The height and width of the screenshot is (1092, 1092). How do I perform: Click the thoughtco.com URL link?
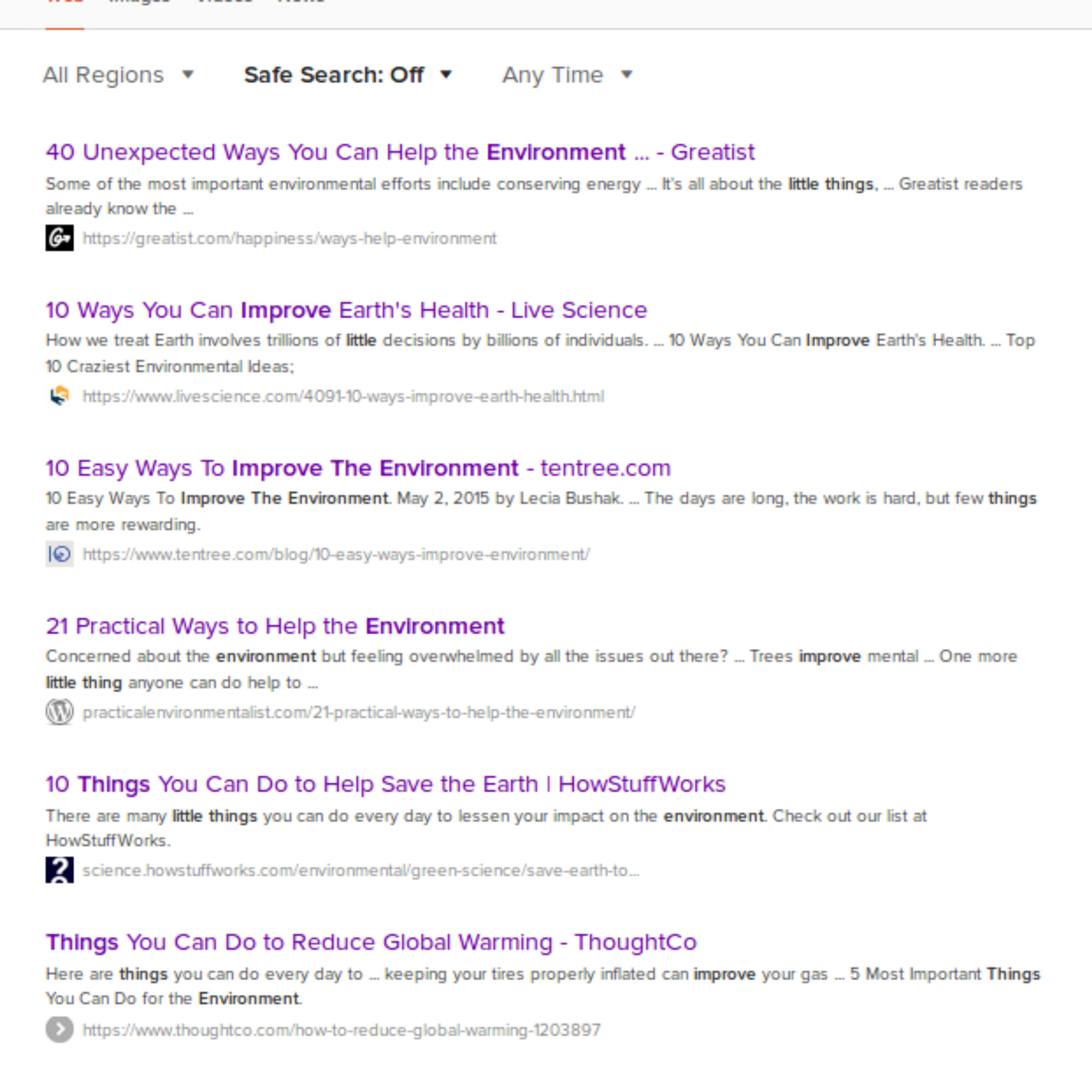(x=342, y=1030)
